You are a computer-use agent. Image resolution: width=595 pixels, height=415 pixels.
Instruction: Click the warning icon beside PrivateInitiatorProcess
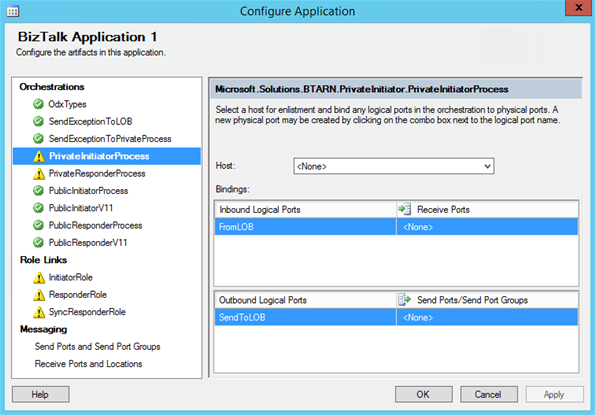tap(39, 156)
